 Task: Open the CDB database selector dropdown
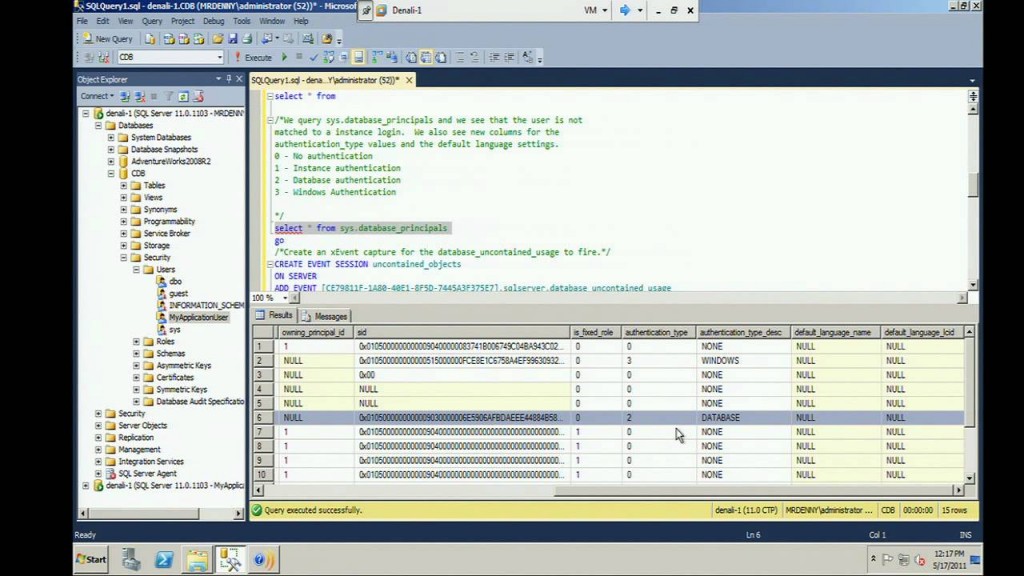click(x=218, y=58)
